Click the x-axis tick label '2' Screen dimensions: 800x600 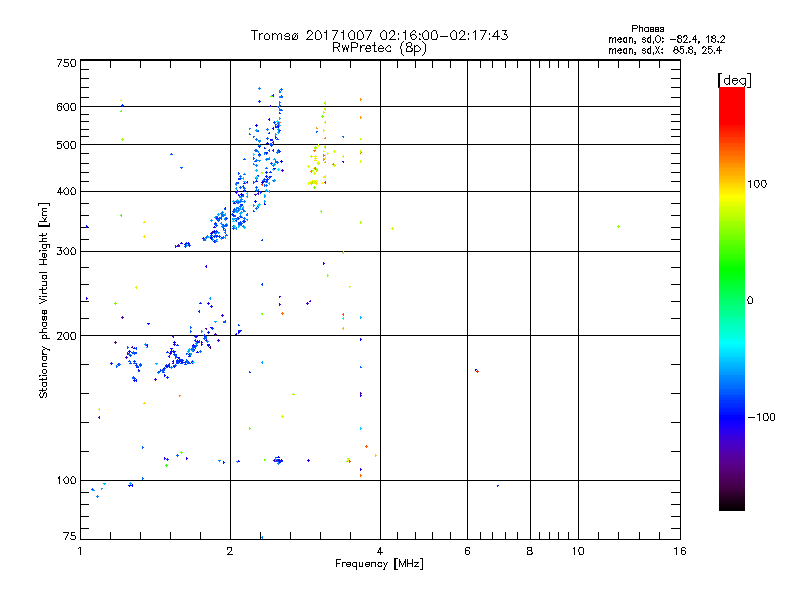coord(230,551)
